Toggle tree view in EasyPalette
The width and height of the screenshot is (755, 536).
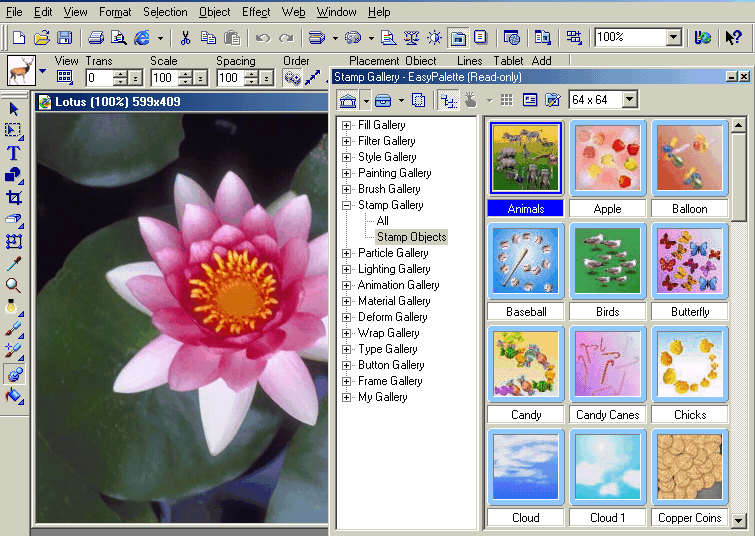449,100
